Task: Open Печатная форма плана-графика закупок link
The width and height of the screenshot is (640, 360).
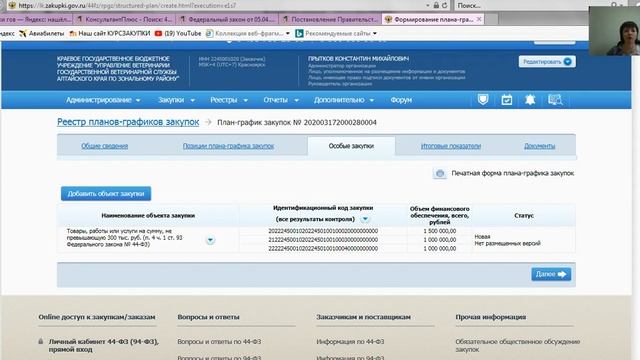Action: [x=513, y=173]
